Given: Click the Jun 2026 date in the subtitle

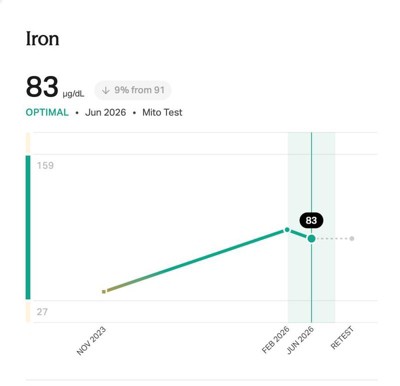Looking at the screenshot, I should [x=105, y=112].
